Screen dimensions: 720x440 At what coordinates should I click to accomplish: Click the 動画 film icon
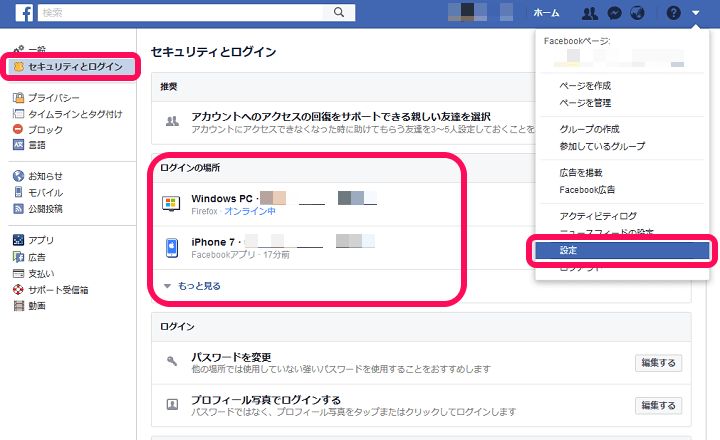pos(18,305)
